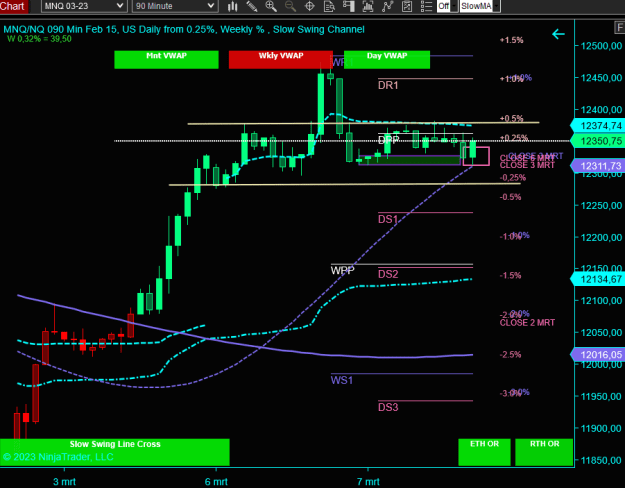Click the WS1 weekly support label
This screenshot has height=488, width=625.
coord(342,380)
